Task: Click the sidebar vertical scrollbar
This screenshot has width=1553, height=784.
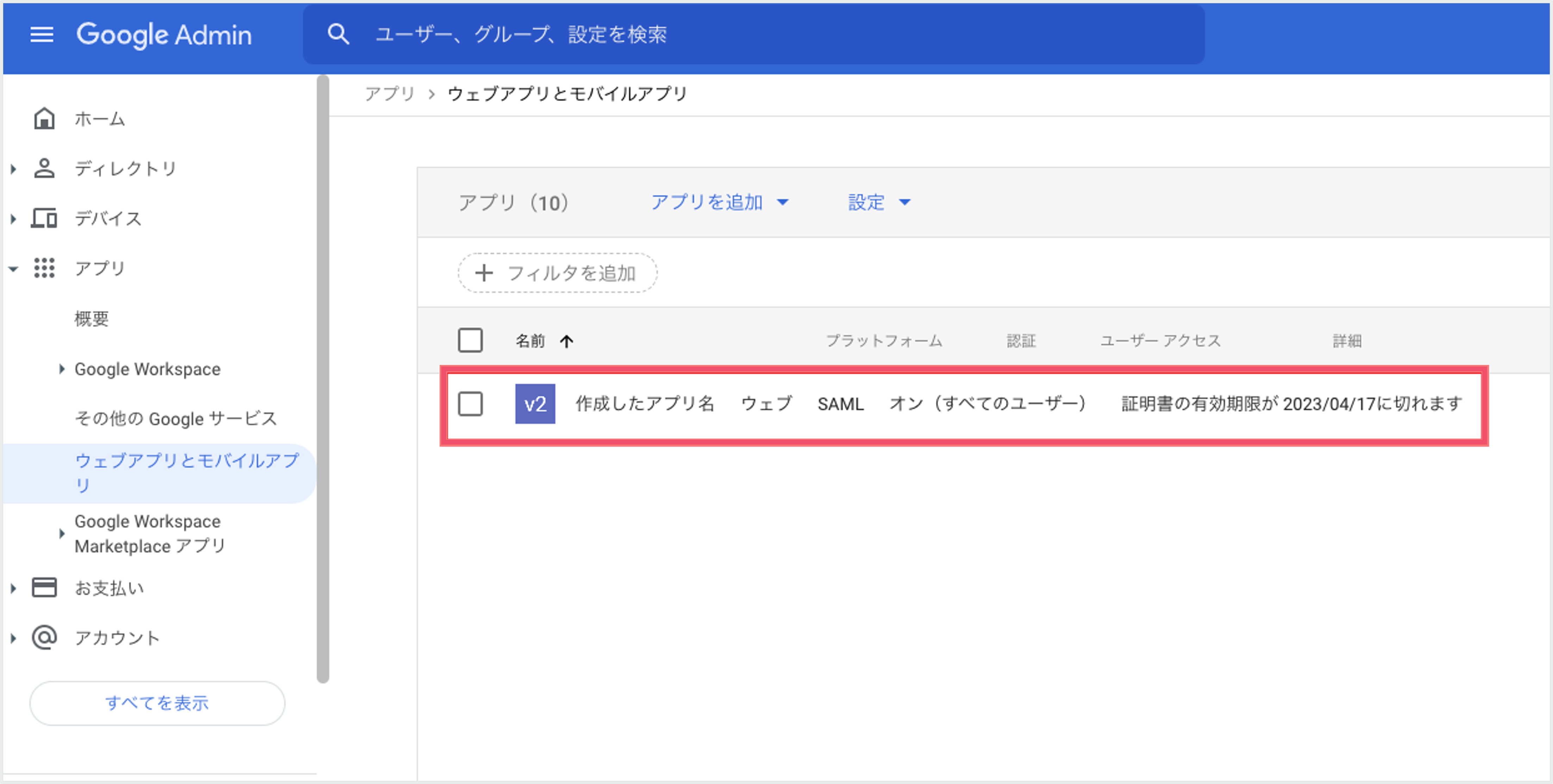Action: coord(323,378)
